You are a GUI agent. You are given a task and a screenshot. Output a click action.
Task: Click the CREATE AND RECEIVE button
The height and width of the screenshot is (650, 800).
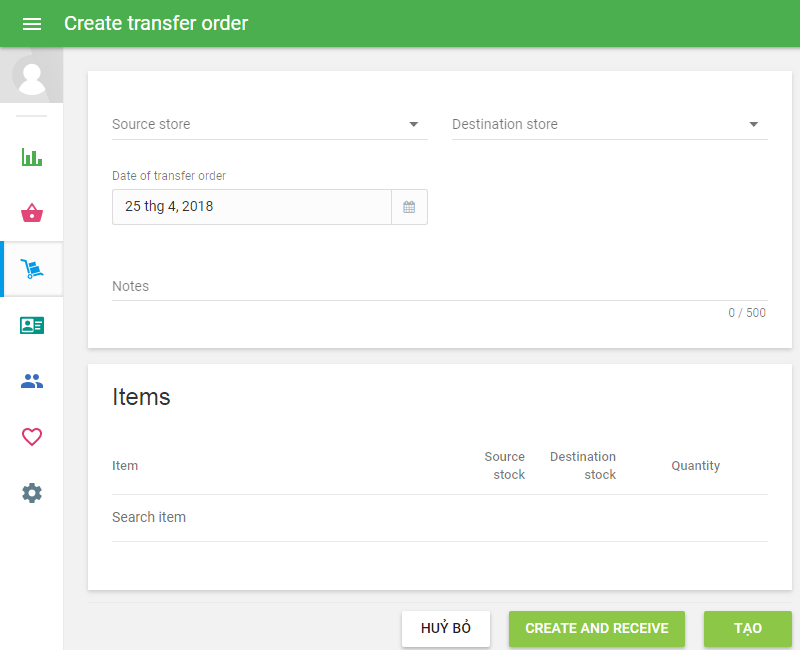pos(596,629)
